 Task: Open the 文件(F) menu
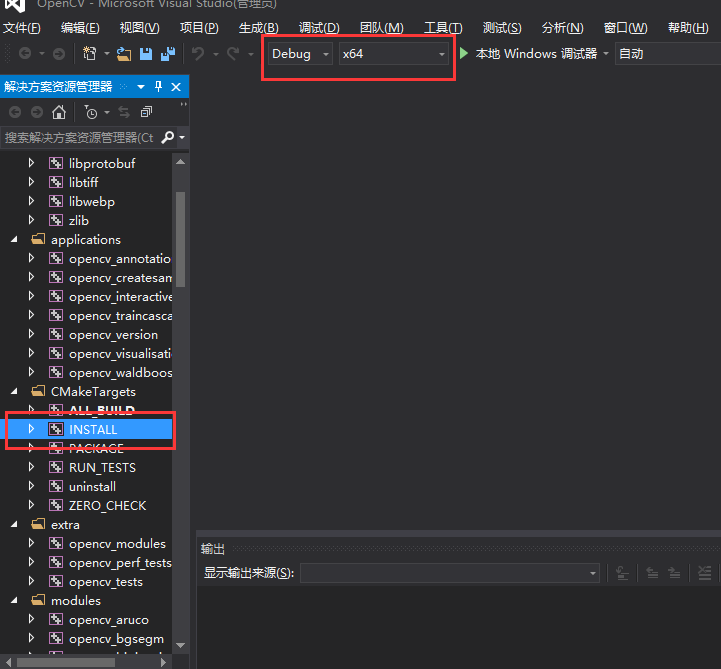point(22,28)
